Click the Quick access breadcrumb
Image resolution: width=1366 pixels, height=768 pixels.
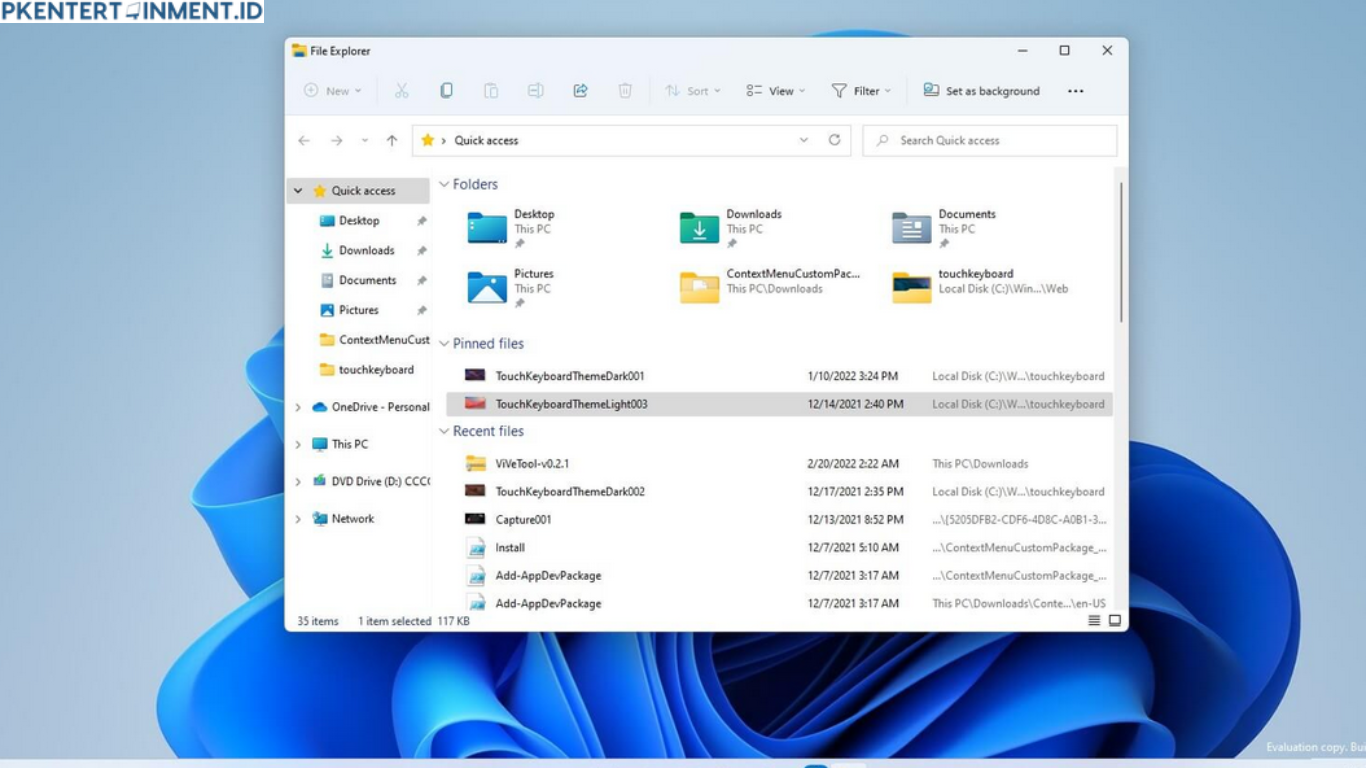pyautogui.click(x=489, y=140)
